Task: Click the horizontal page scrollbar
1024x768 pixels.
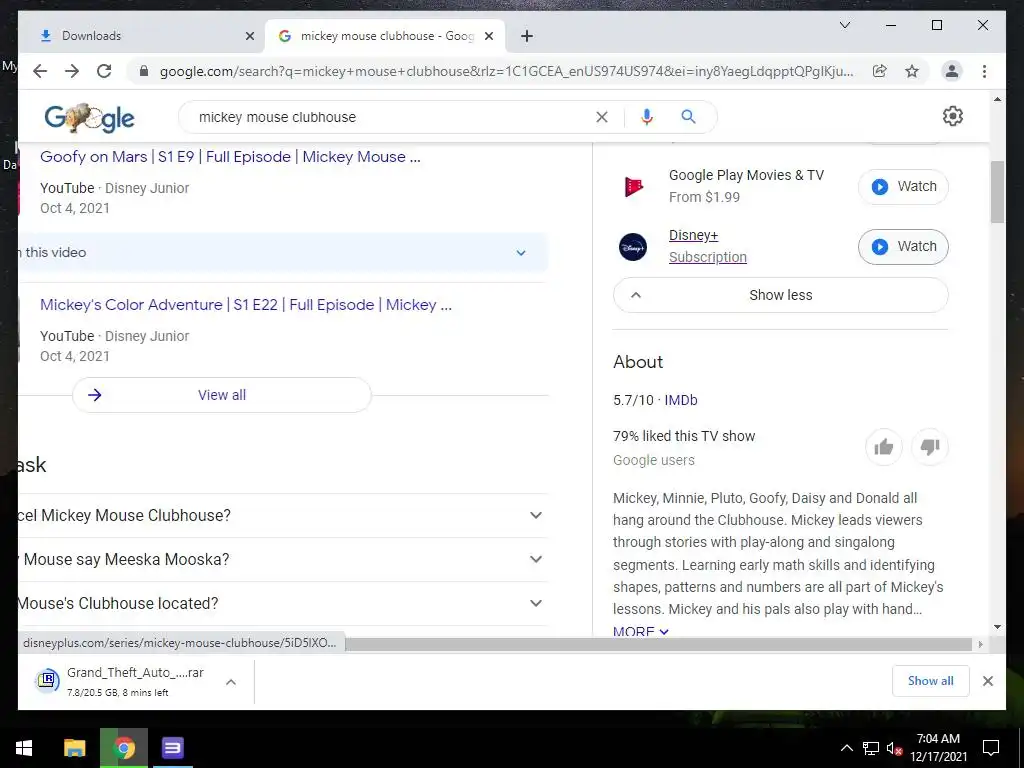Action: coord(658,645)
